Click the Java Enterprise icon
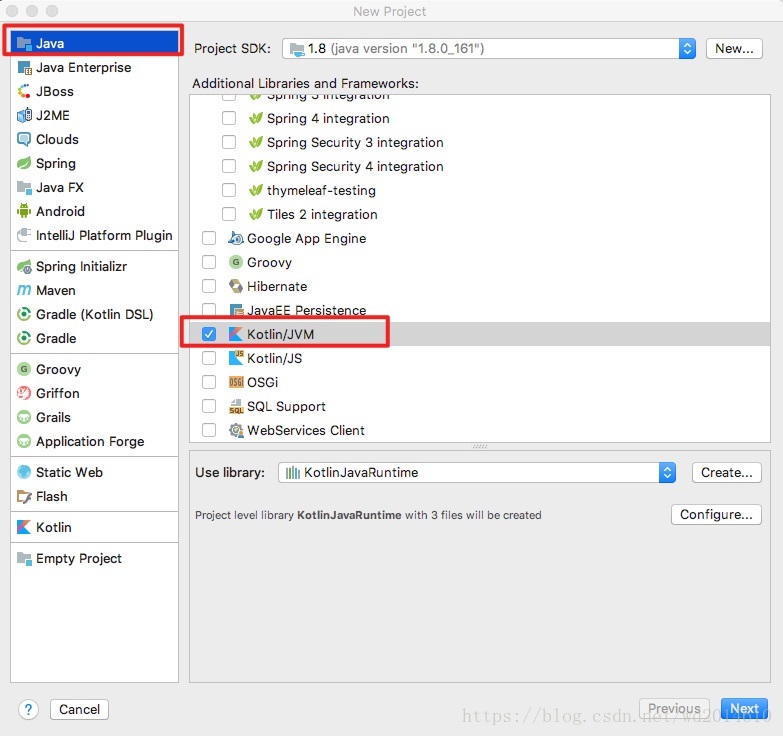Viewport: 783px width, 736px height. coord(24,67)
